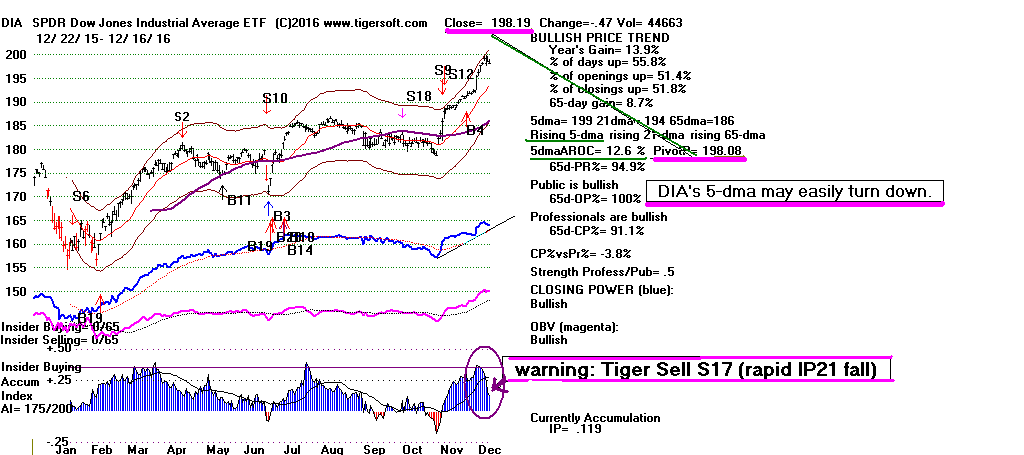Click the S6 sell signal label
The image size is (1024, 455).
tap(80, 197)
